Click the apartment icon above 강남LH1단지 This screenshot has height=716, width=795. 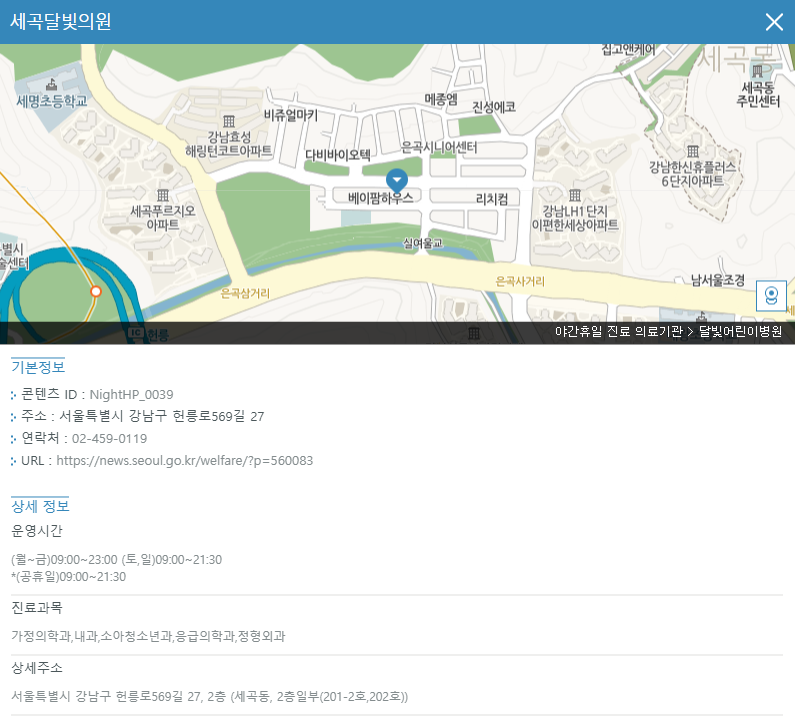[x=574, y=195]
